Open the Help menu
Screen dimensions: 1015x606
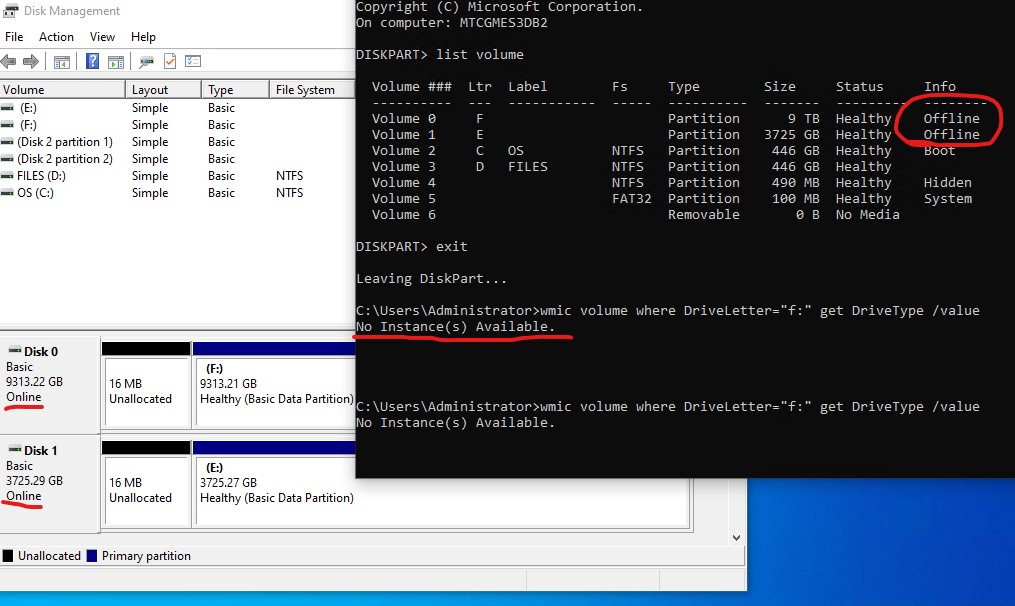tap(143, 37)
